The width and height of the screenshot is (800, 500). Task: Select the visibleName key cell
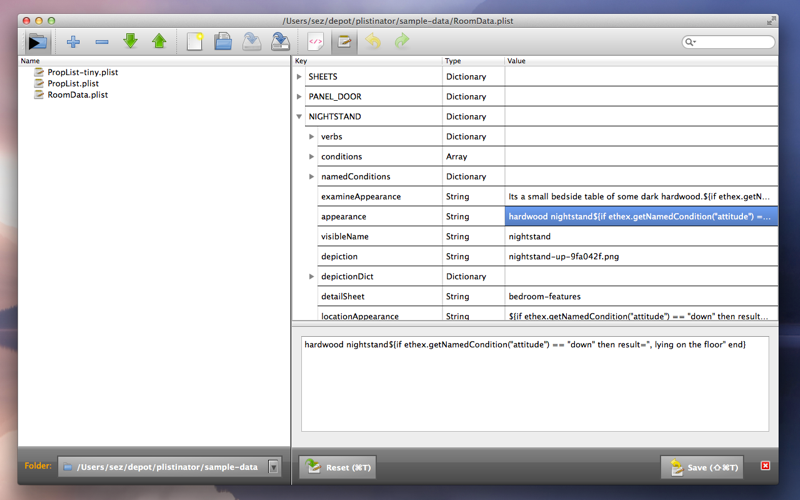click(379, 236)
